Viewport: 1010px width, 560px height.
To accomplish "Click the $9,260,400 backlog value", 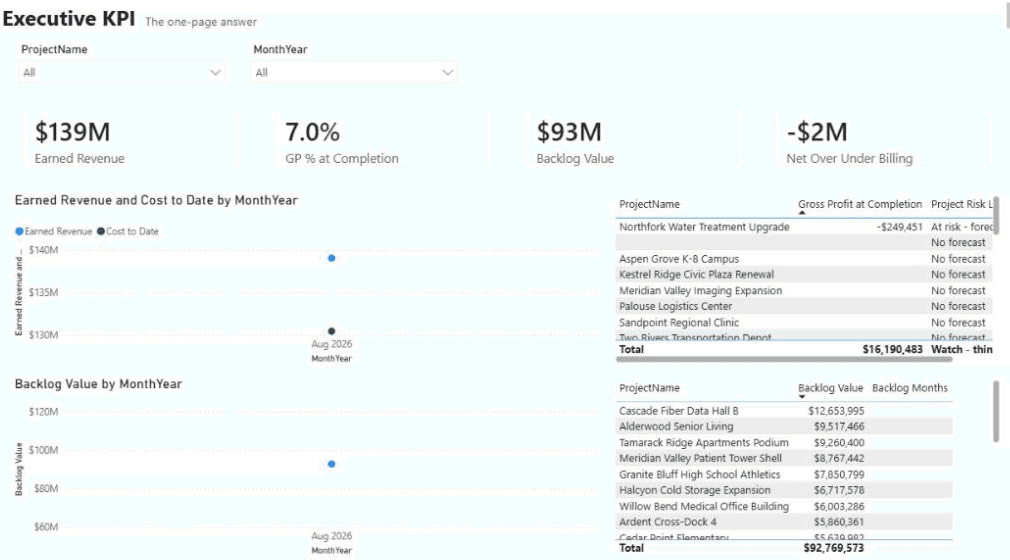I will pos(839,443).
